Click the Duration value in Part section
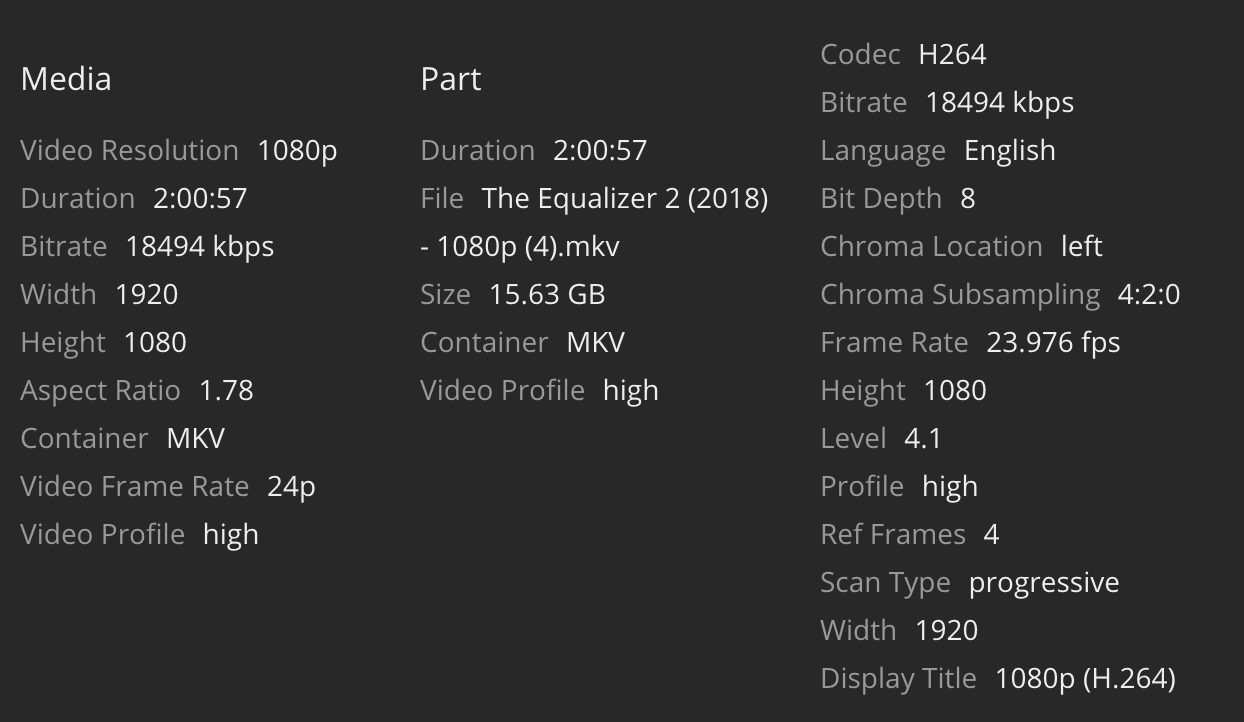The width and height of the screenshot is (1244, 722). (x=600, y=151)
